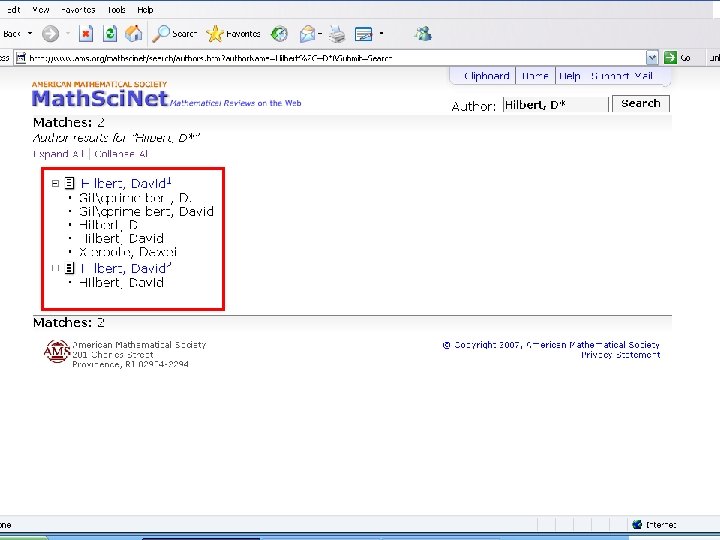Image resolution: width=720 pixels, height=540 pixels.
Task: Open the View menu
Action: coord(40,10)
